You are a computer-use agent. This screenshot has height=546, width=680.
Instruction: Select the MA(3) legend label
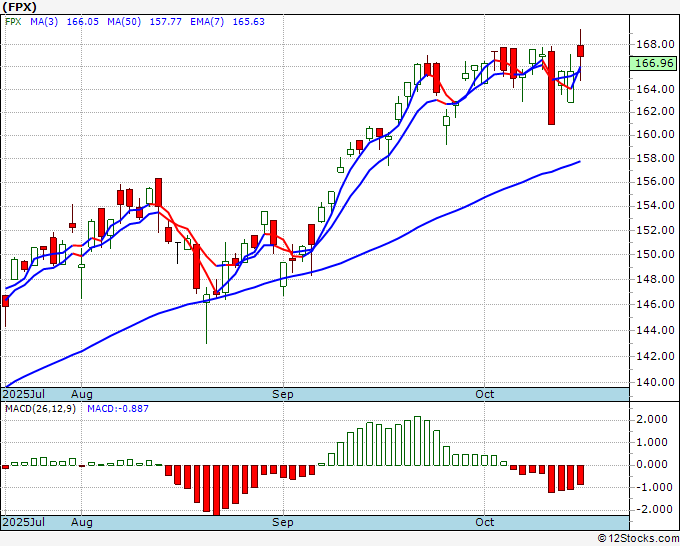click(x=44, y=22)
